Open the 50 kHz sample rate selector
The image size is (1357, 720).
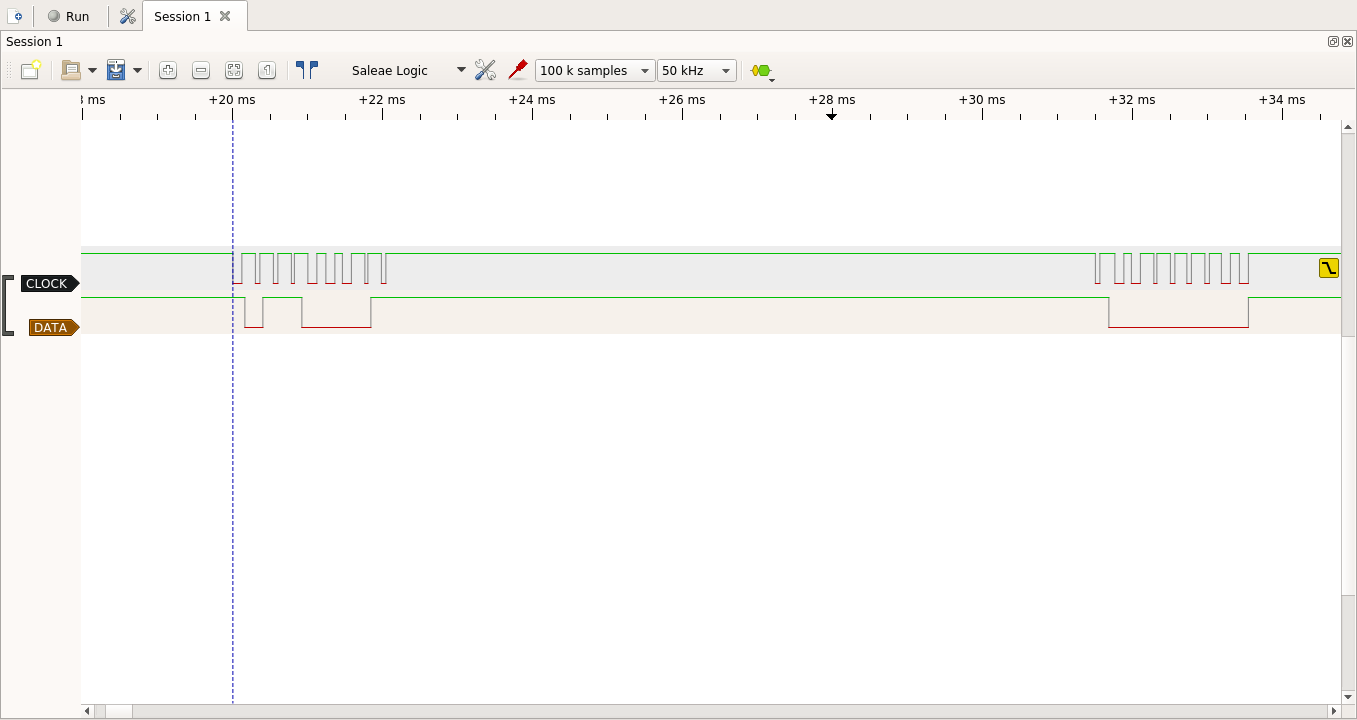[696, 70]
